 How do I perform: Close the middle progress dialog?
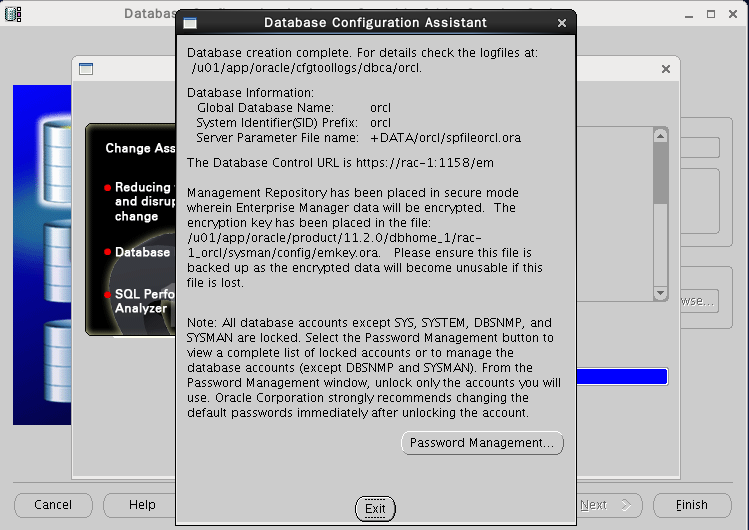[x=665, y=69]
